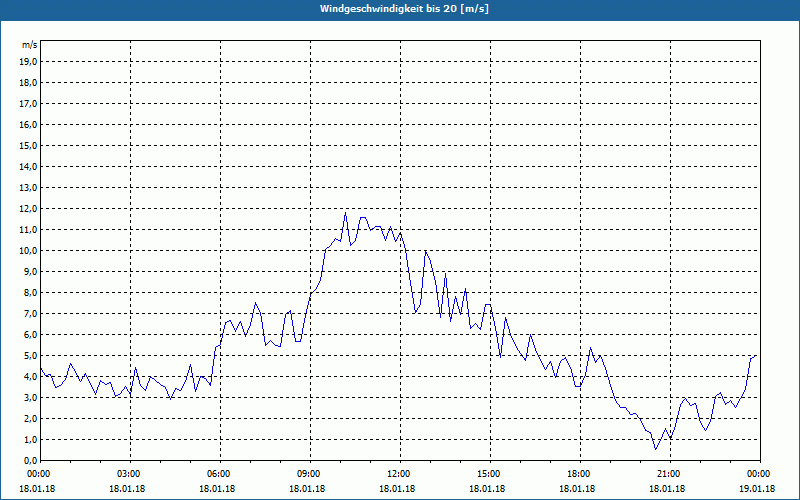
Task: Click the 18.01.18 date under 06:00
Action: [217, 488]
